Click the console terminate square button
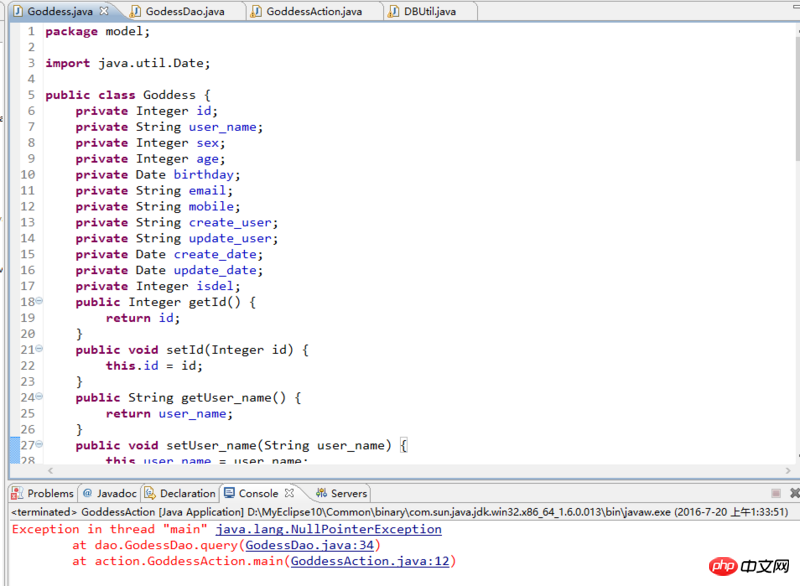 pyautogui.click(x=776, y=493)
